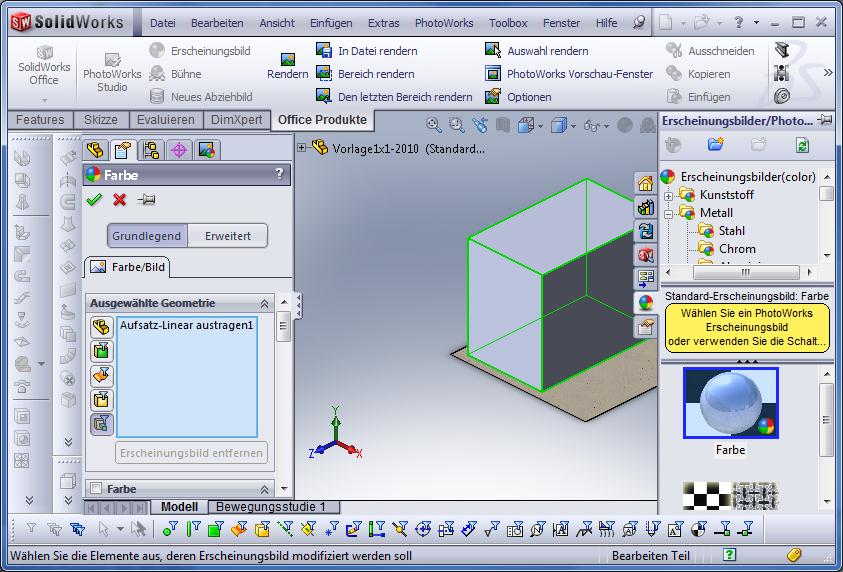This screenshot has width=843, height=572.
Task: Click Erscheinungsbild entfernen button
Action: pos(192,453)
